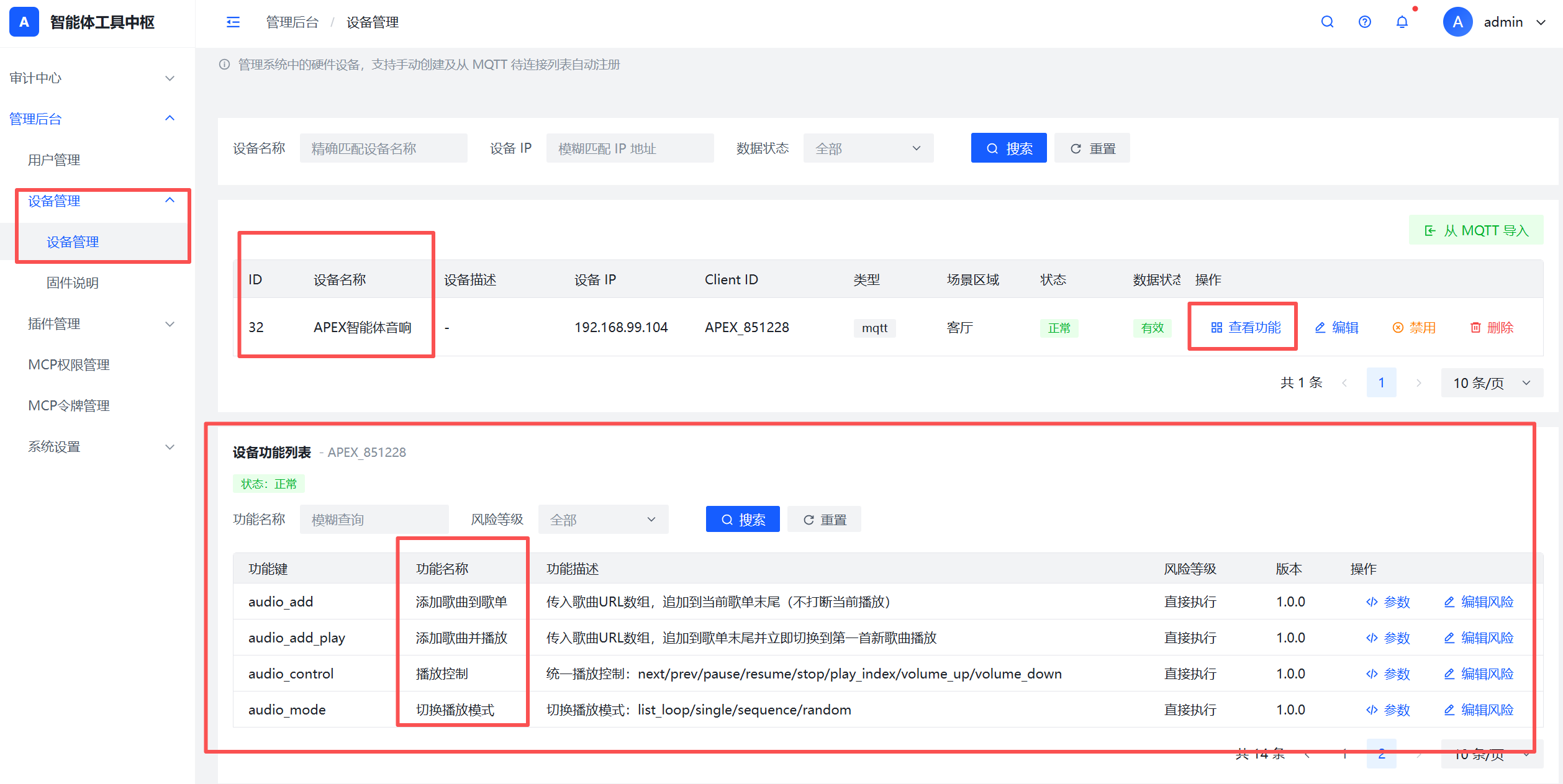Screen dimensions: 1563x784
Task: Click 编辑风险 for audio_control
Action: pos(1479,674)
